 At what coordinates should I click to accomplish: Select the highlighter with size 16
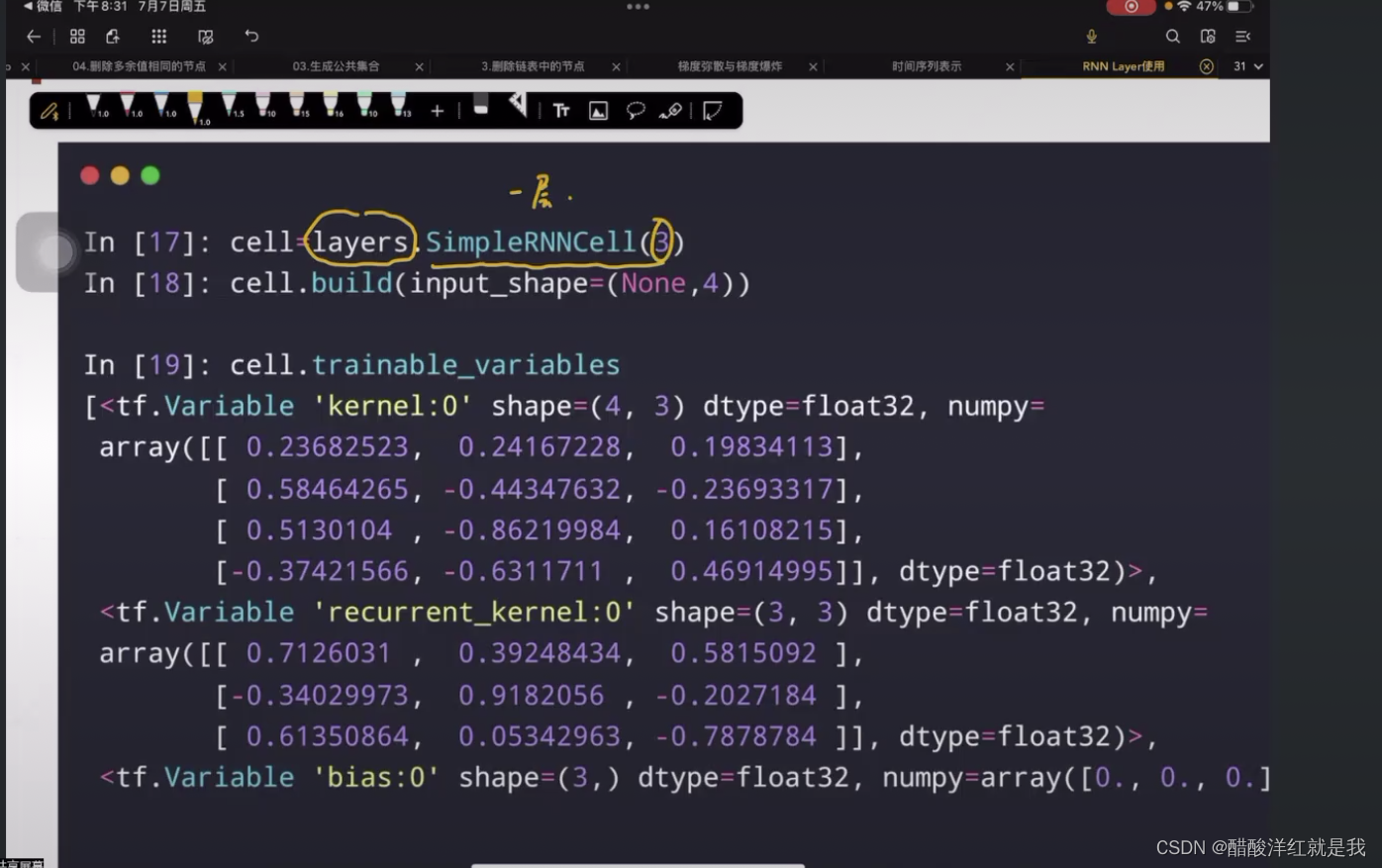click(x=333, y=107)
